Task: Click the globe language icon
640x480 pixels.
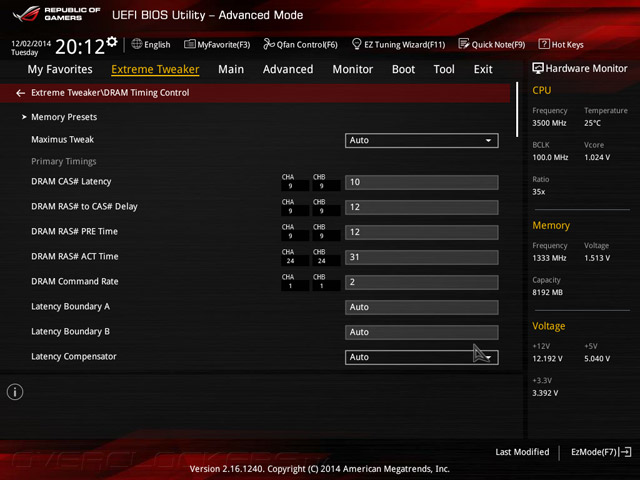Action: [137, 44]
